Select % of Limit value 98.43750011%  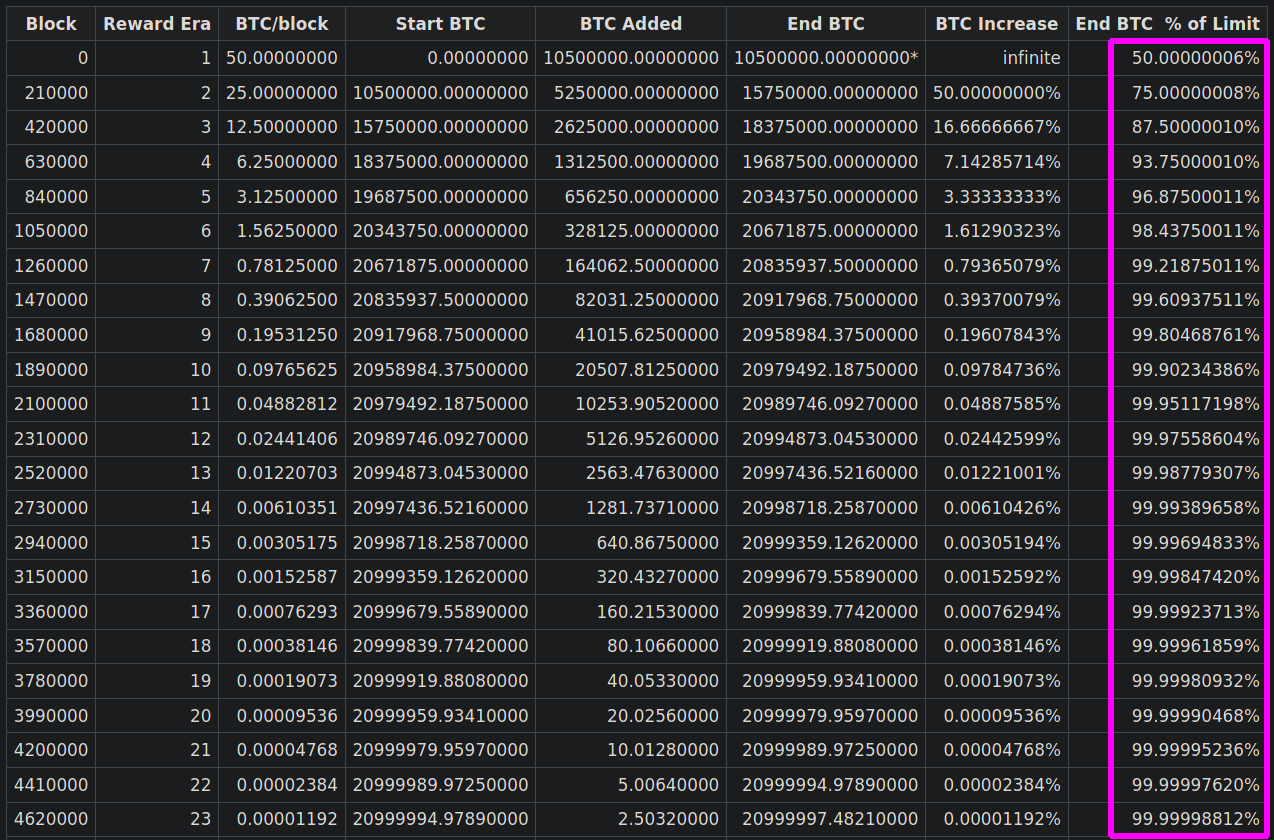[x=1168, y=231]
